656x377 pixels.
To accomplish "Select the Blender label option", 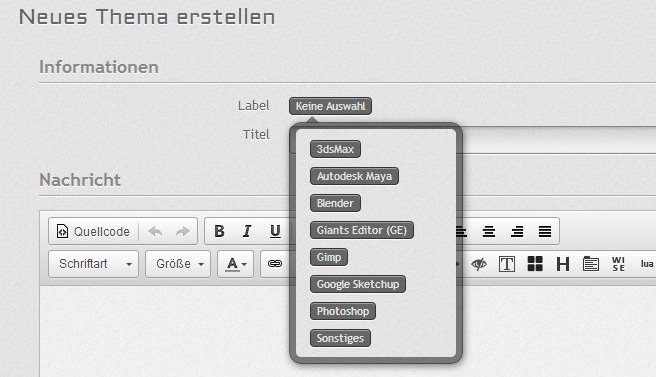I will click(x=335, y=203).
